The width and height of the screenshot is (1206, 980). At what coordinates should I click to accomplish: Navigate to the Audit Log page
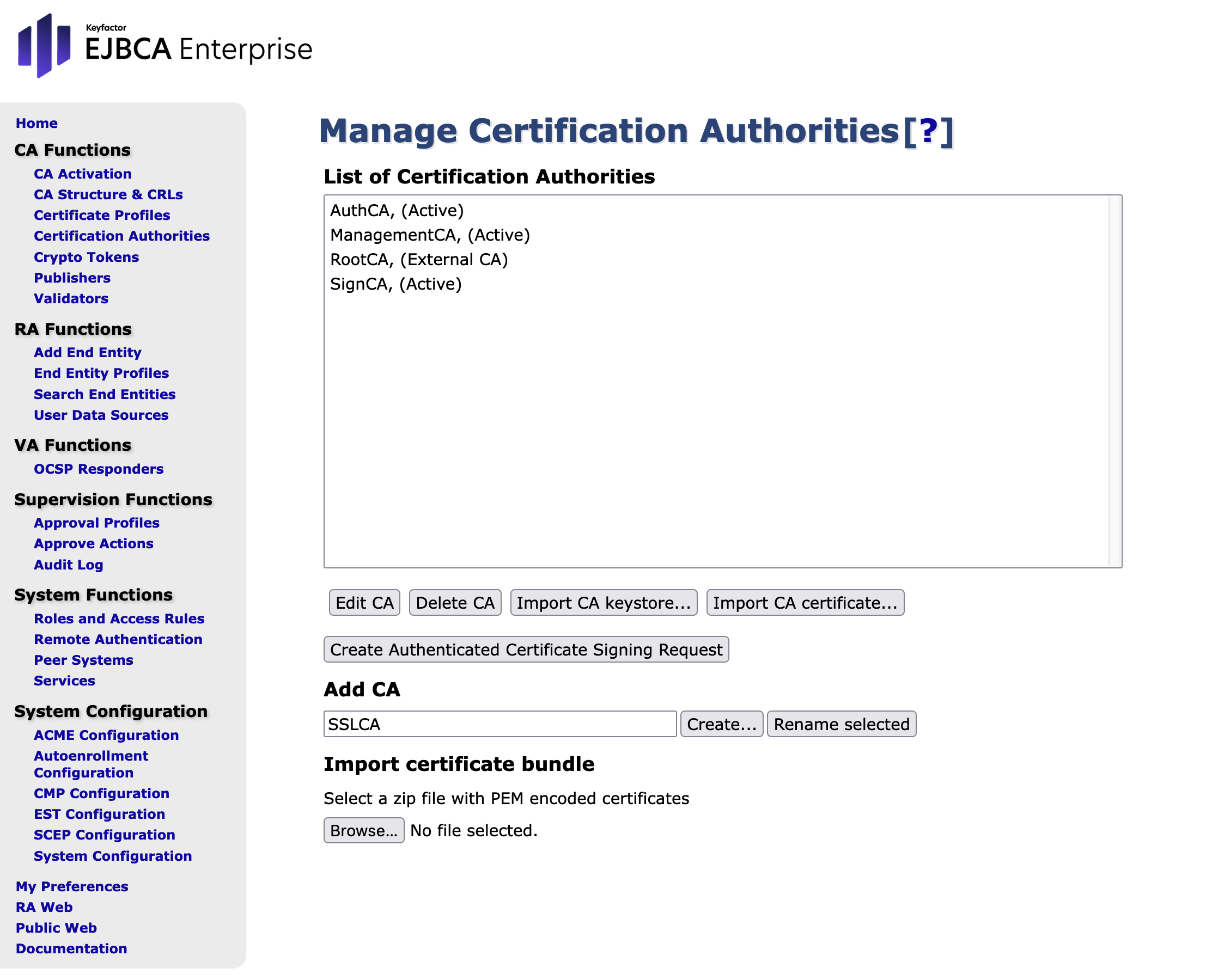tap(68, 565)
